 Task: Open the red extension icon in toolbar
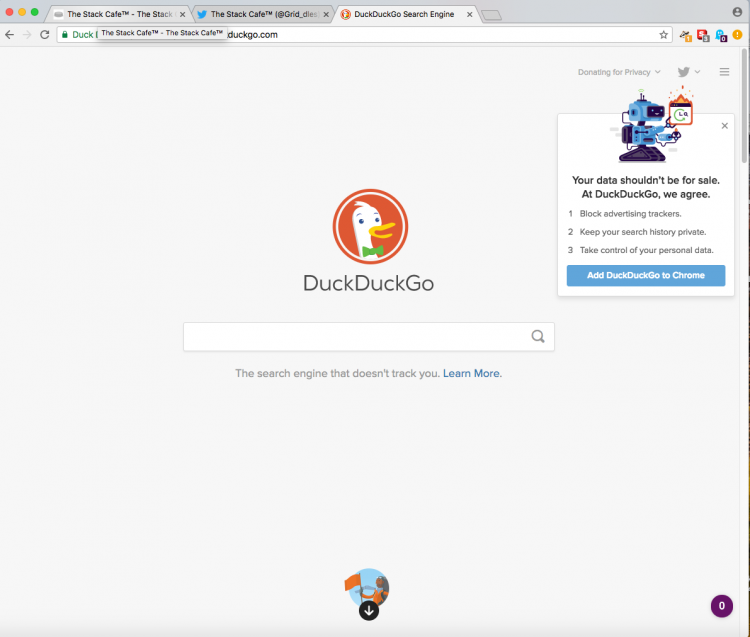coord(703,35)
